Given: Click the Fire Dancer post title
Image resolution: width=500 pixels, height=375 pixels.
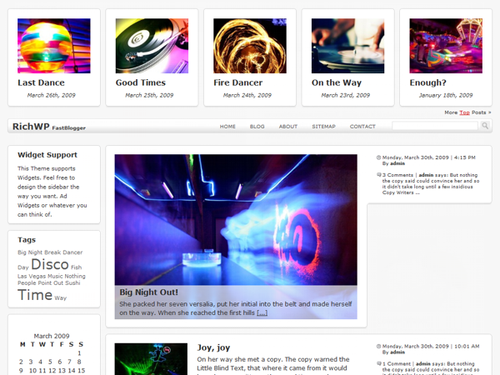Looking at the screenshot, I should tap(238, 83).
